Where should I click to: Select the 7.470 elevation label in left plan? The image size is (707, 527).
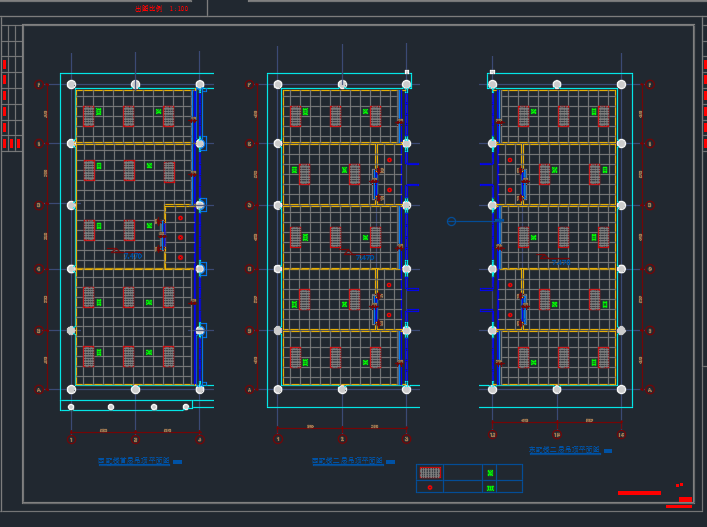click(133, 256)
